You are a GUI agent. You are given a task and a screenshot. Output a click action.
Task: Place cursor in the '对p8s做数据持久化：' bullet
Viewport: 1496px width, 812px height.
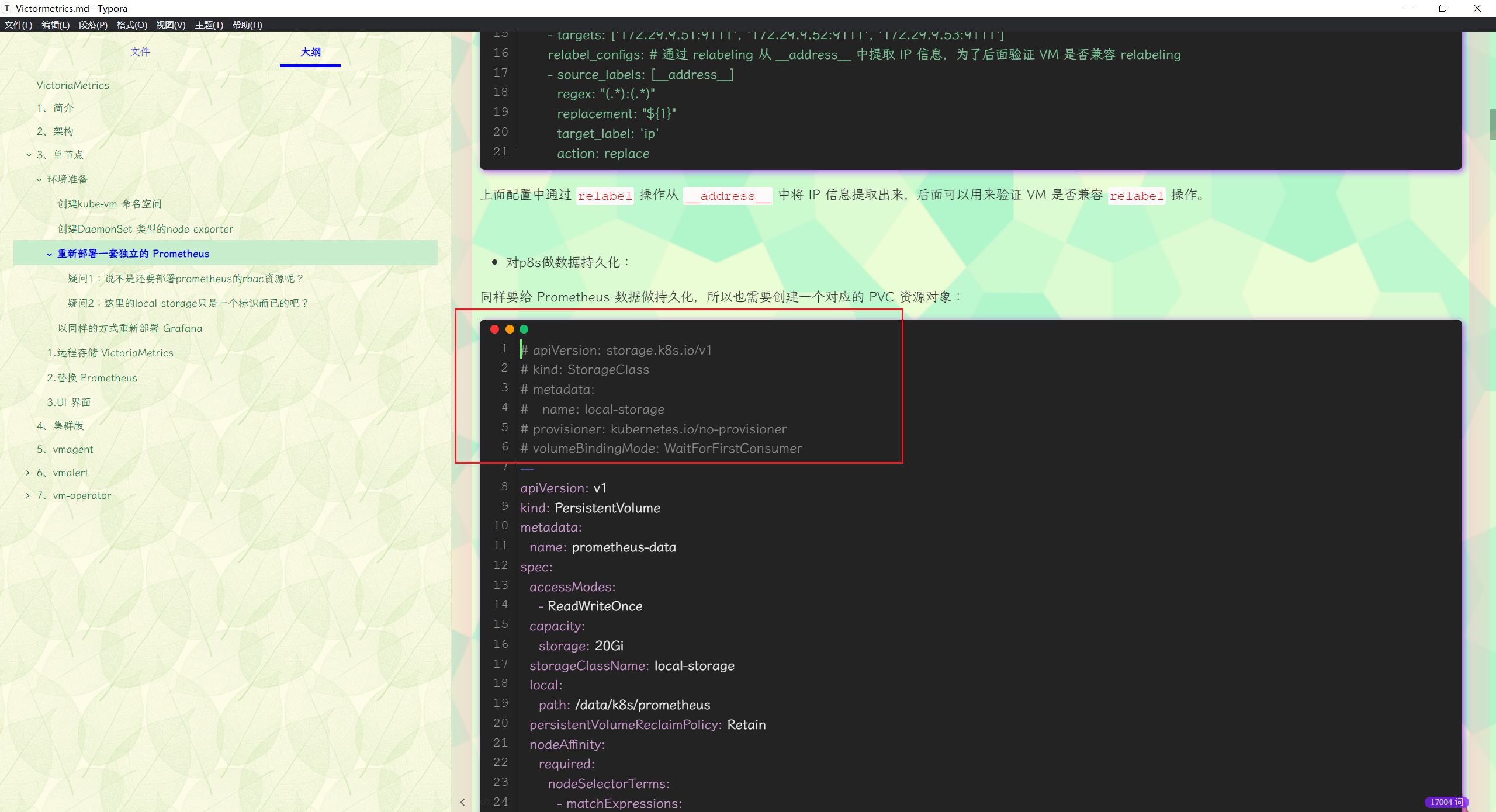point(569,262)
